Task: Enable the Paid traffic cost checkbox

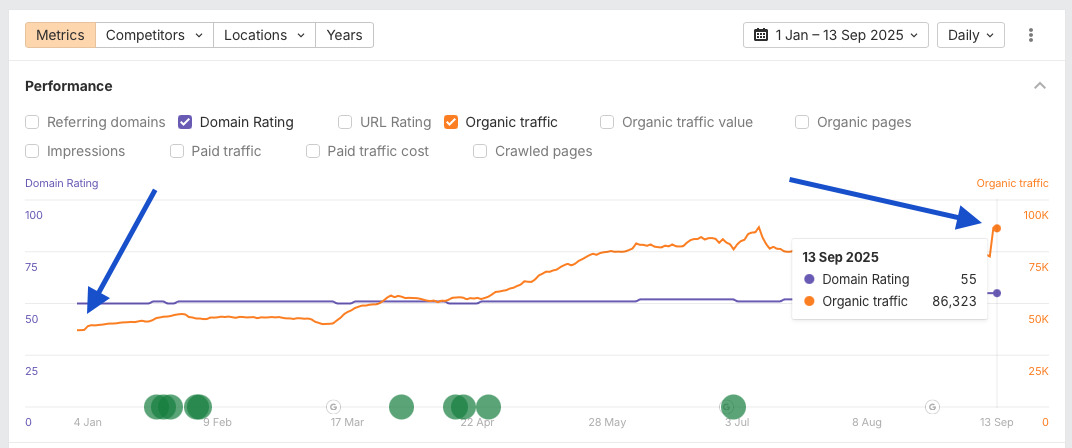Action: [x=313, y=151]
